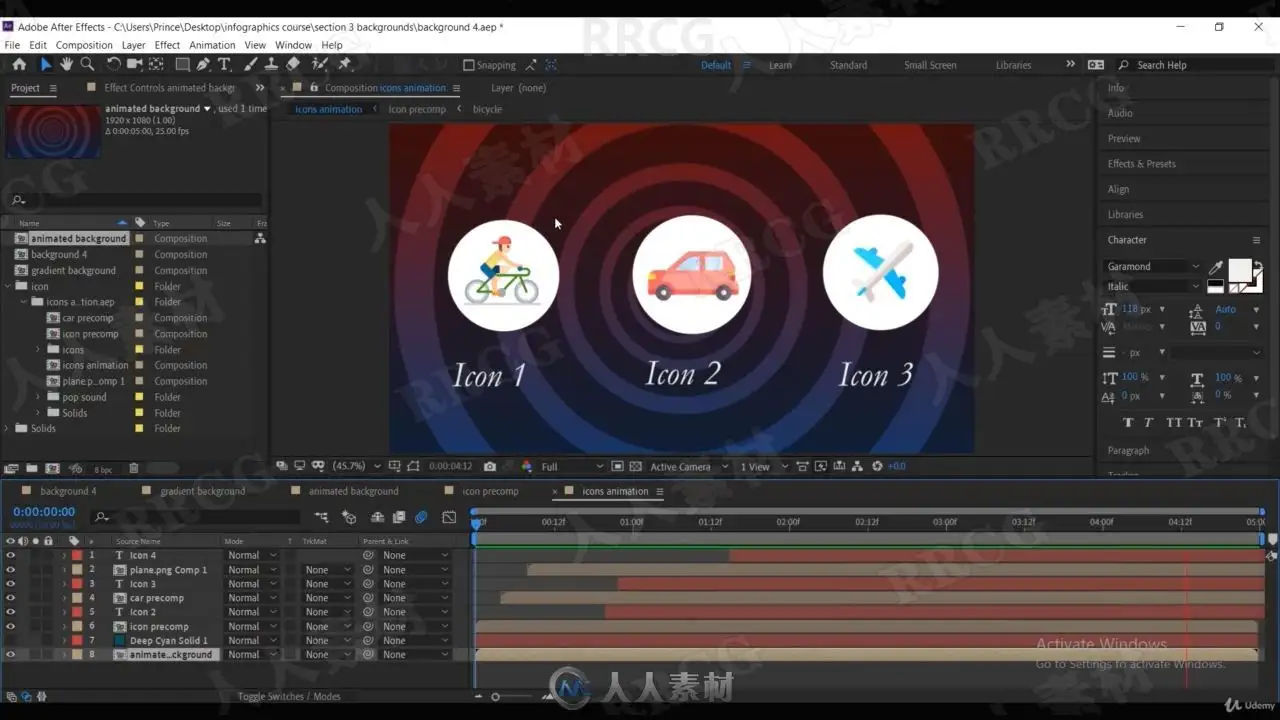The image size is (1280, 720).
Task: Select the Selection arrow tool
Action: (x=45, y=64)
